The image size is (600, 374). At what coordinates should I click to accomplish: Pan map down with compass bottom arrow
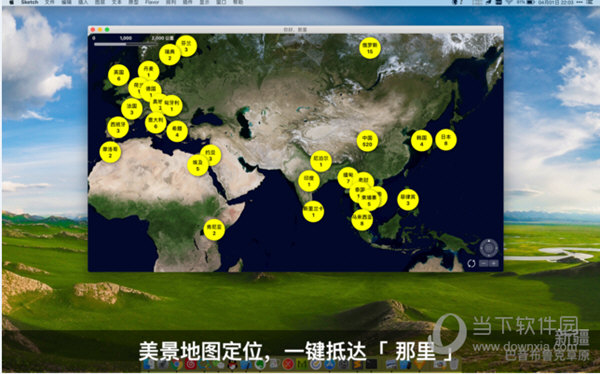(489, 255)
